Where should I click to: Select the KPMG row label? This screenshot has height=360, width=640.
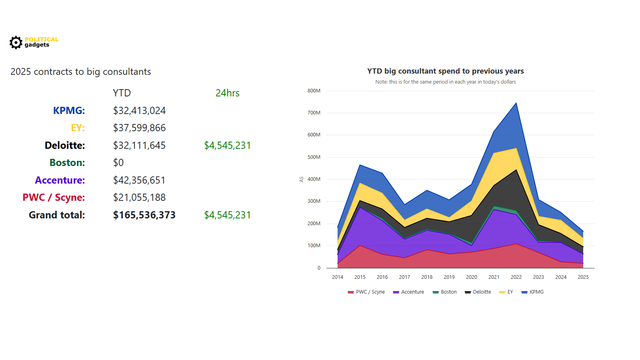(69, 111)
